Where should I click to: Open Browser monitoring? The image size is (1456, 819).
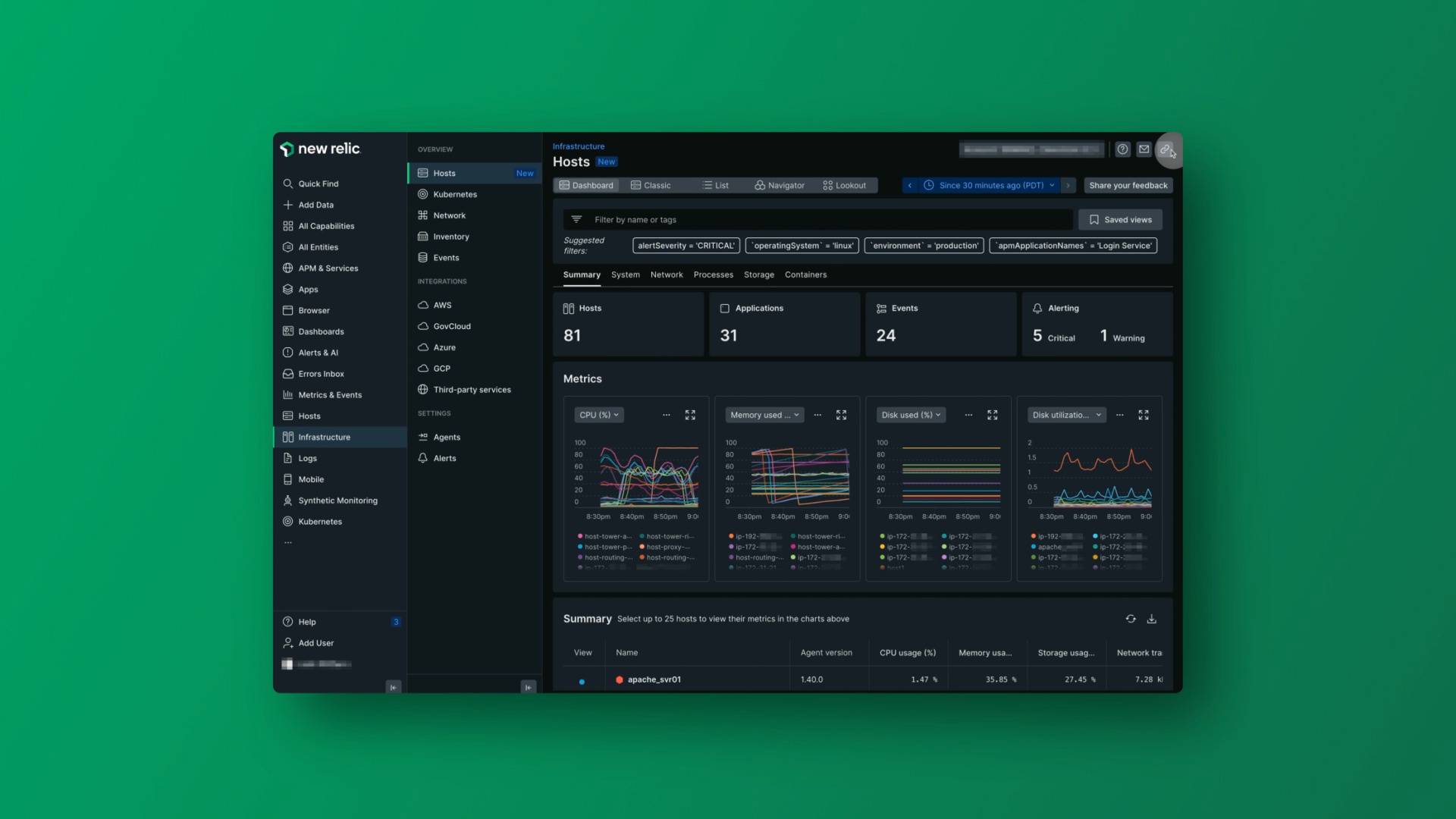[x=314, y=311]
